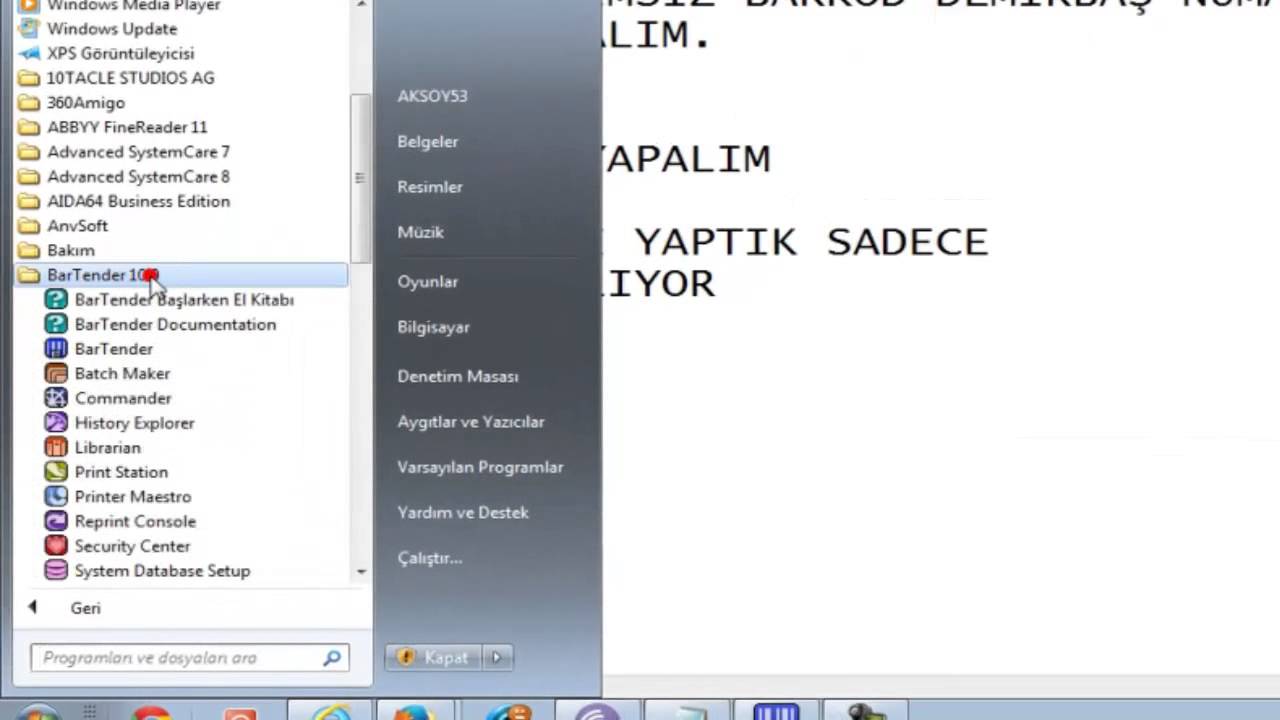This screenshot has height=720, width=1280.
Task: Open Librarian icon
Action: click(57, 447)
